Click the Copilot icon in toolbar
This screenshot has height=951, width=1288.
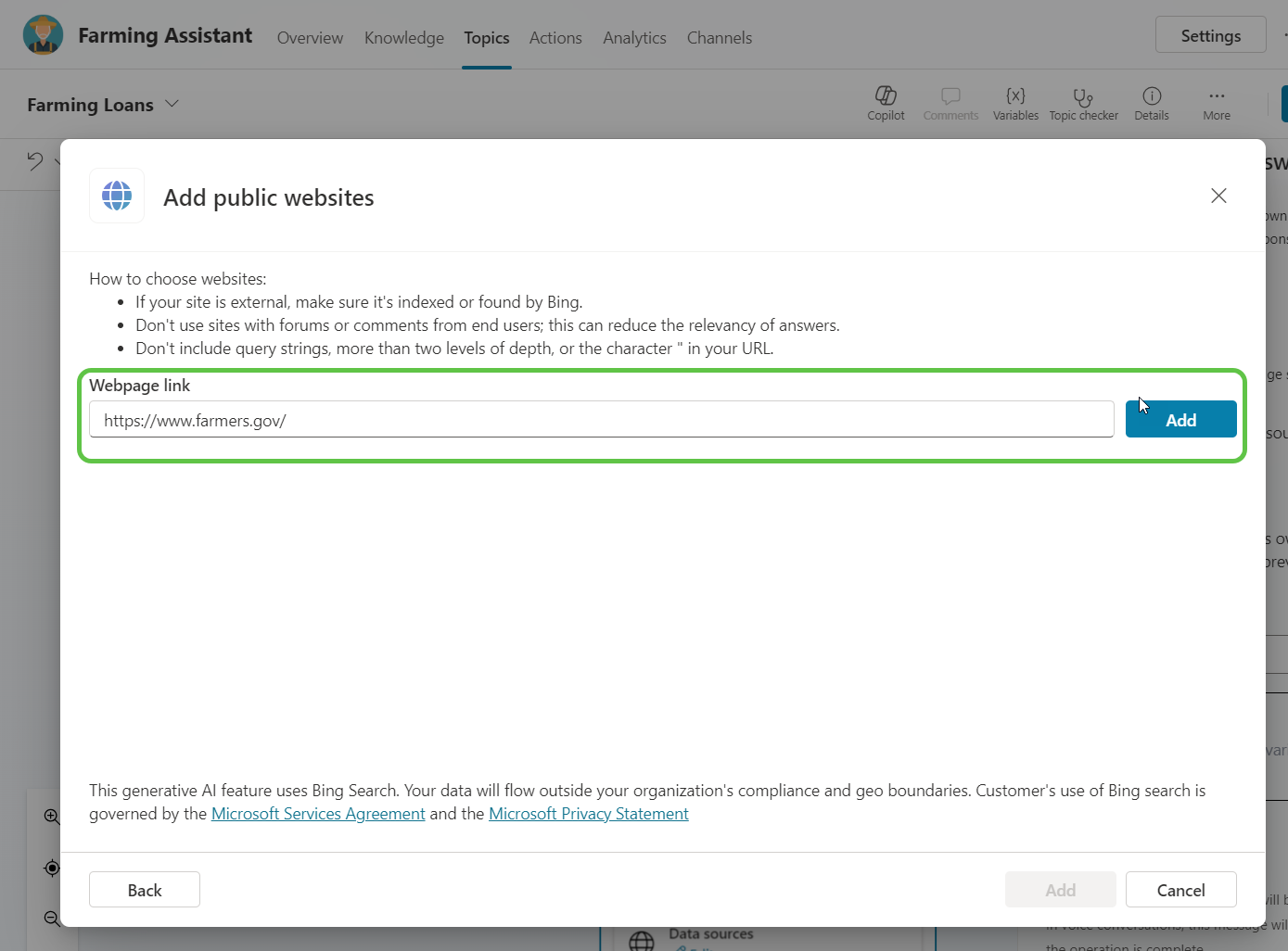click(886, 103)
